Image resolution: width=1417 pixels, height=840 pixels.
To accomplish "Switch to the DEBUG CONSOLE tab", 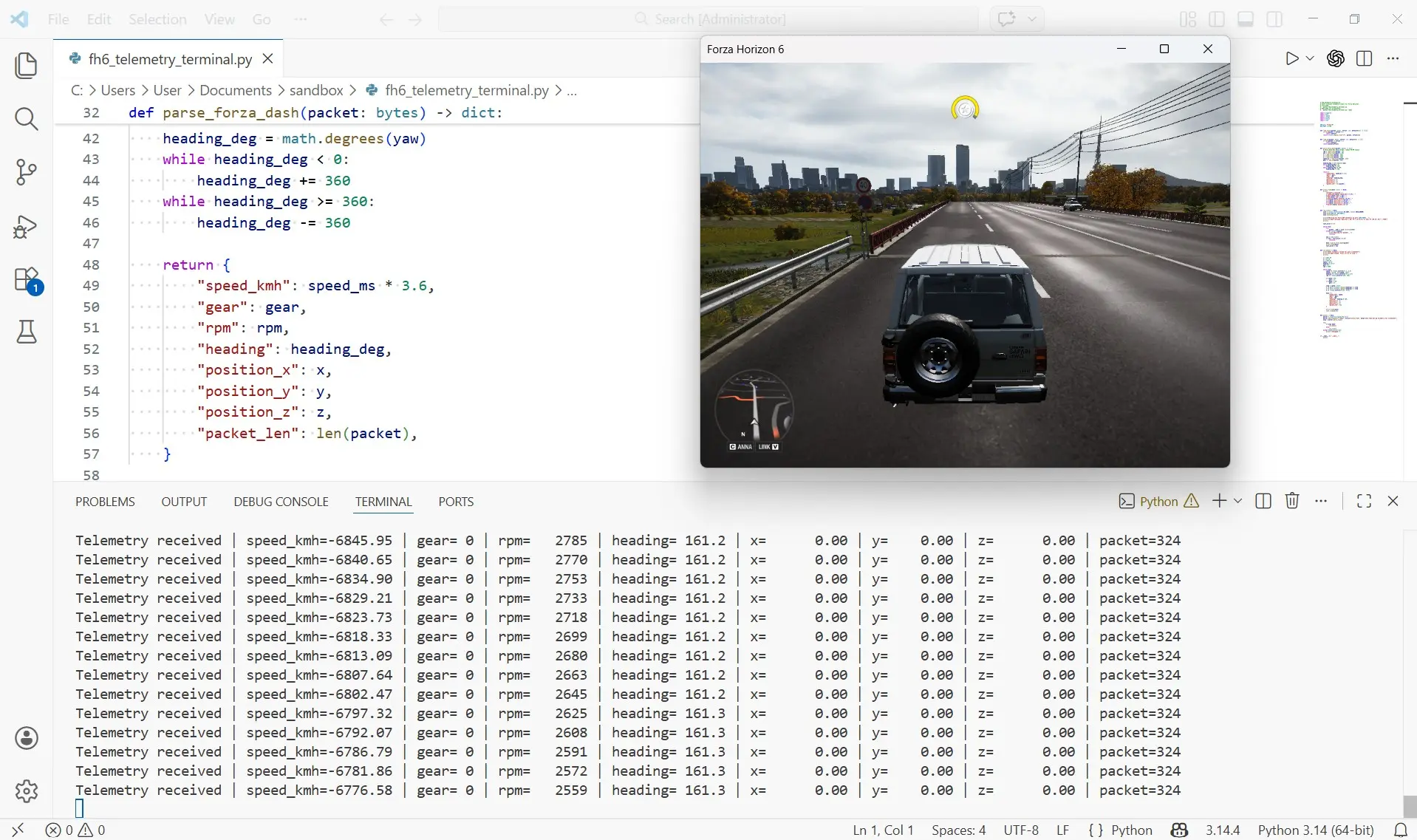I will [281, 502].
